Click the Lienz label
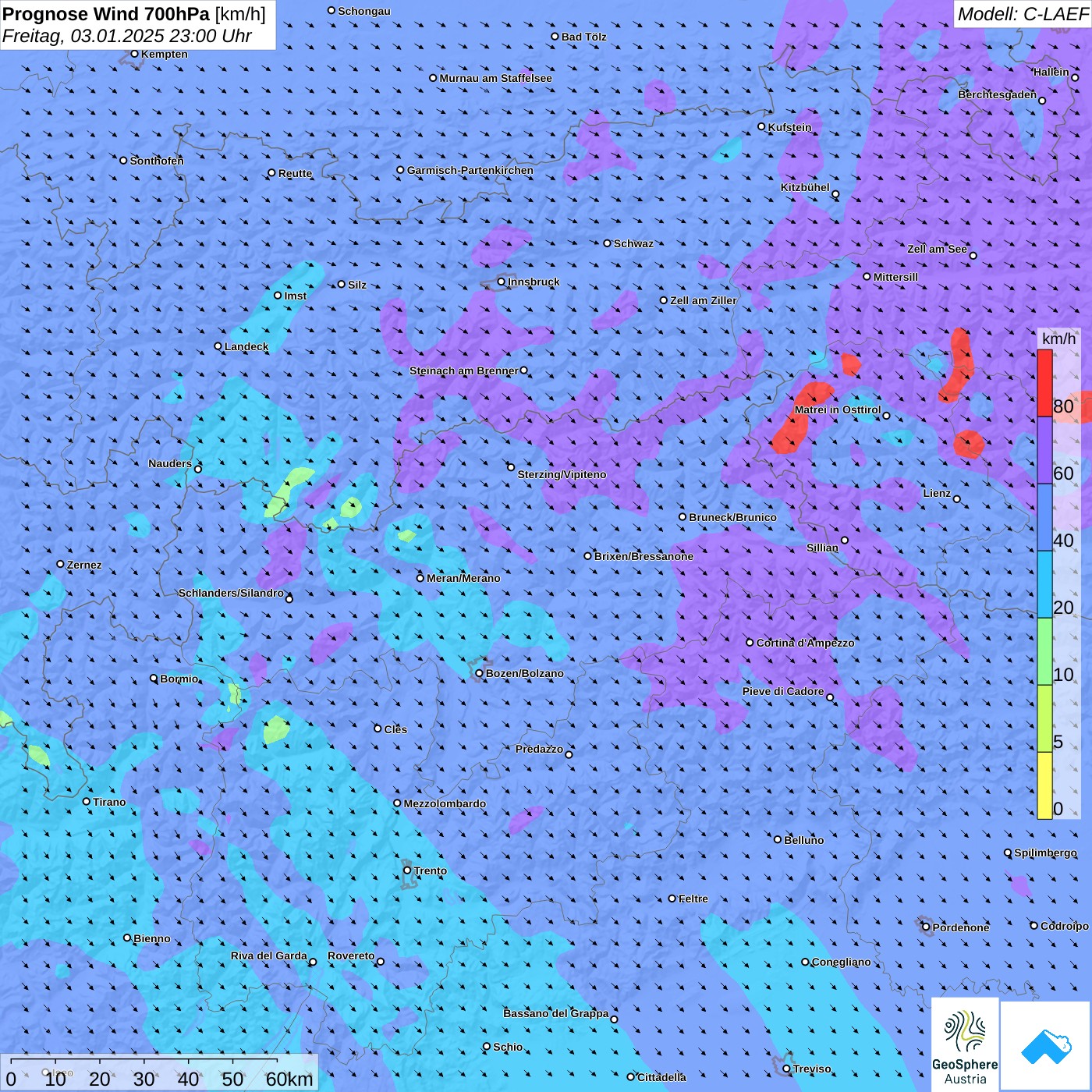Viewport: 1092px width, 1092px height. (x=937, y=493)
